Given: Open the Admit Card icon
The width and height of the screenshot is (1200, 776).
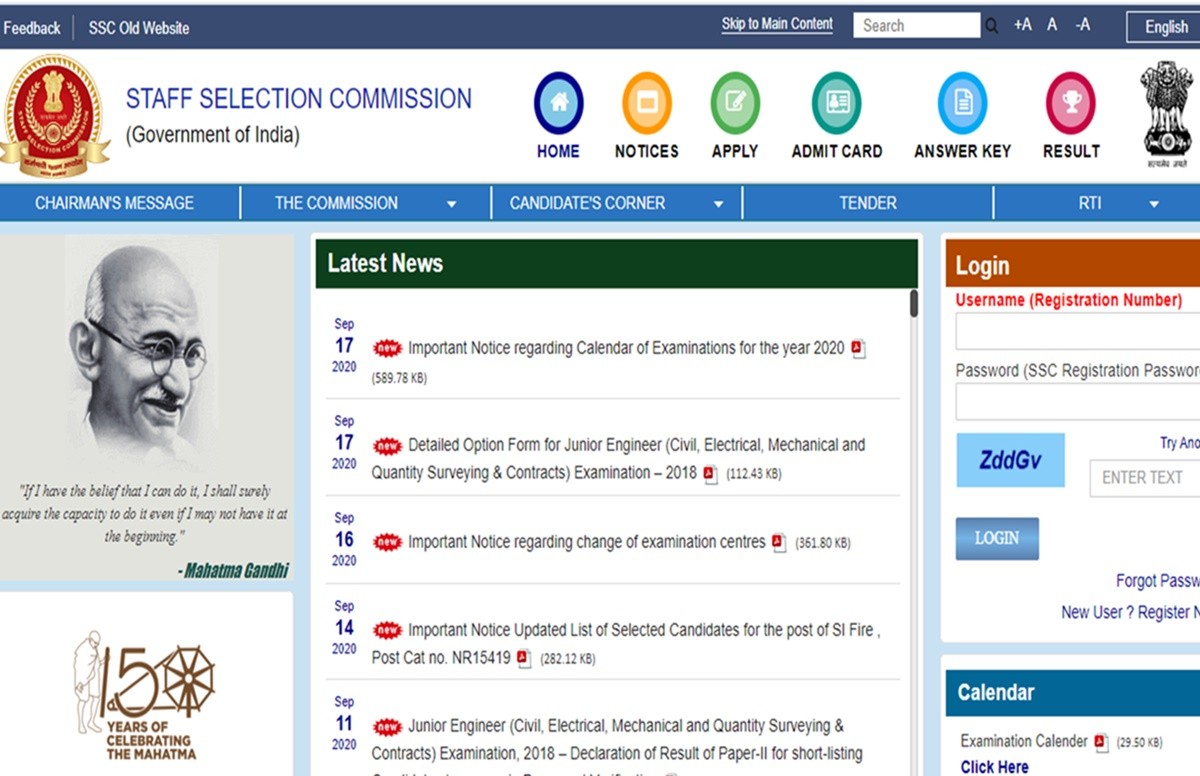Looking at the screenshot, I should tap(836, 104).
